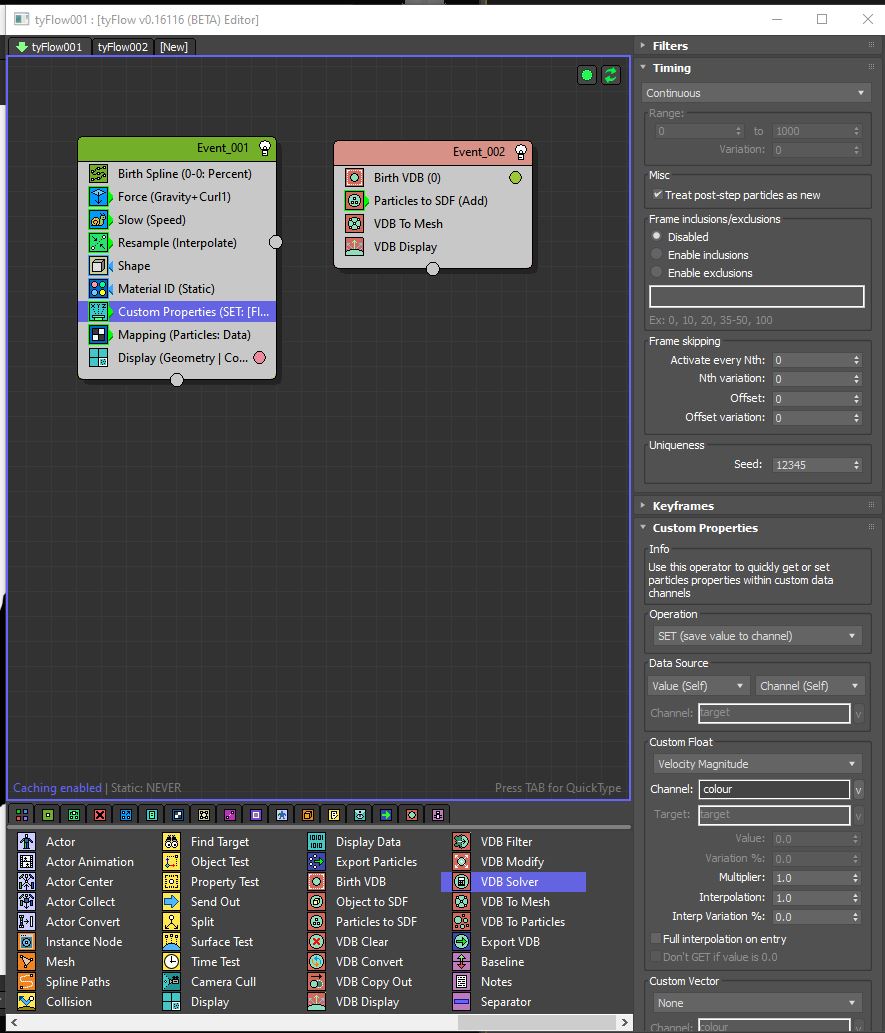The width and height of the screenshot is (885, 1033).
Task: Open the Custom Vector None dropdown
Action: tap(757, 1003)
